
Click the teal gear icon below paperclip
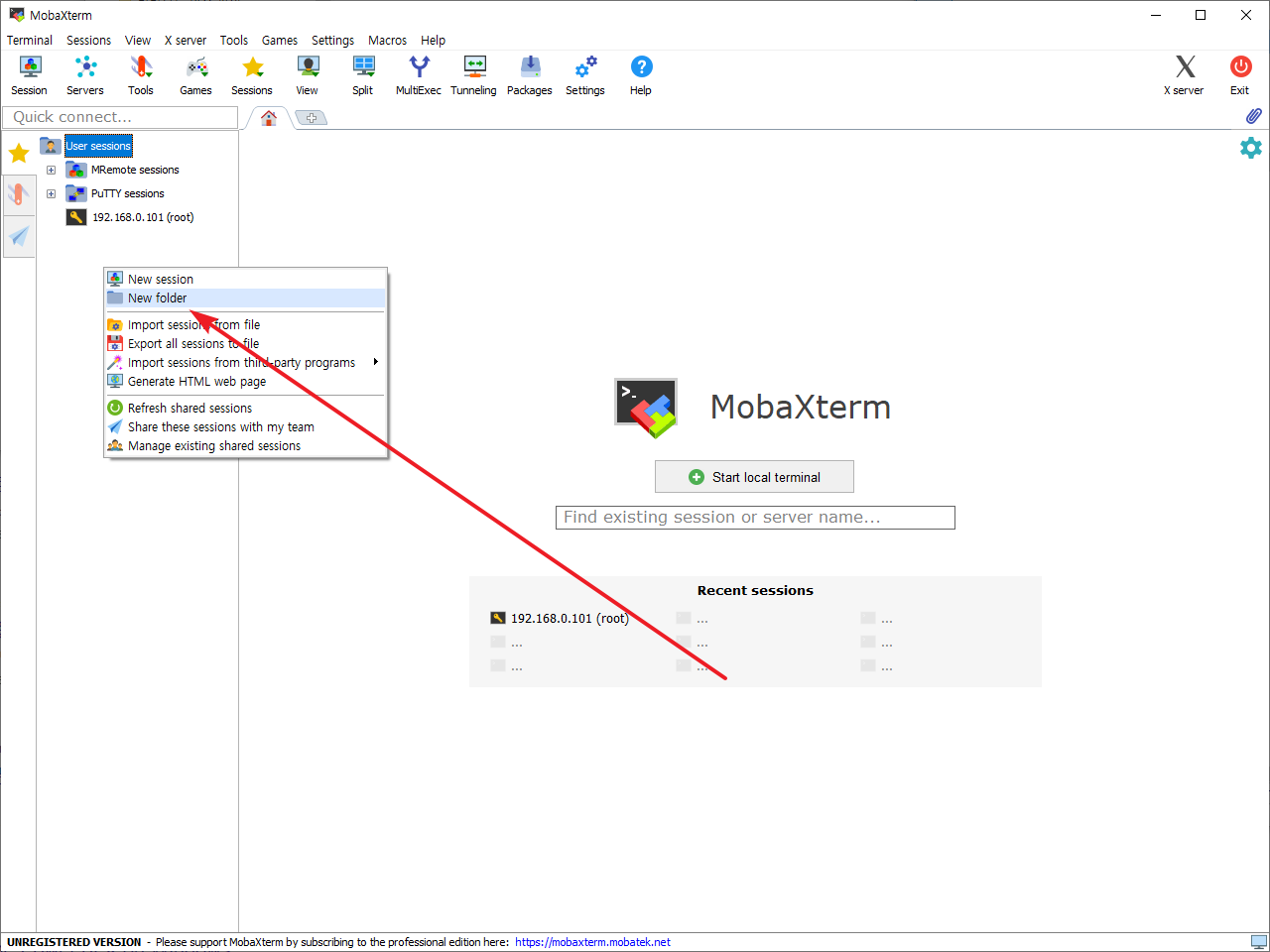(x=1251, y=148)
